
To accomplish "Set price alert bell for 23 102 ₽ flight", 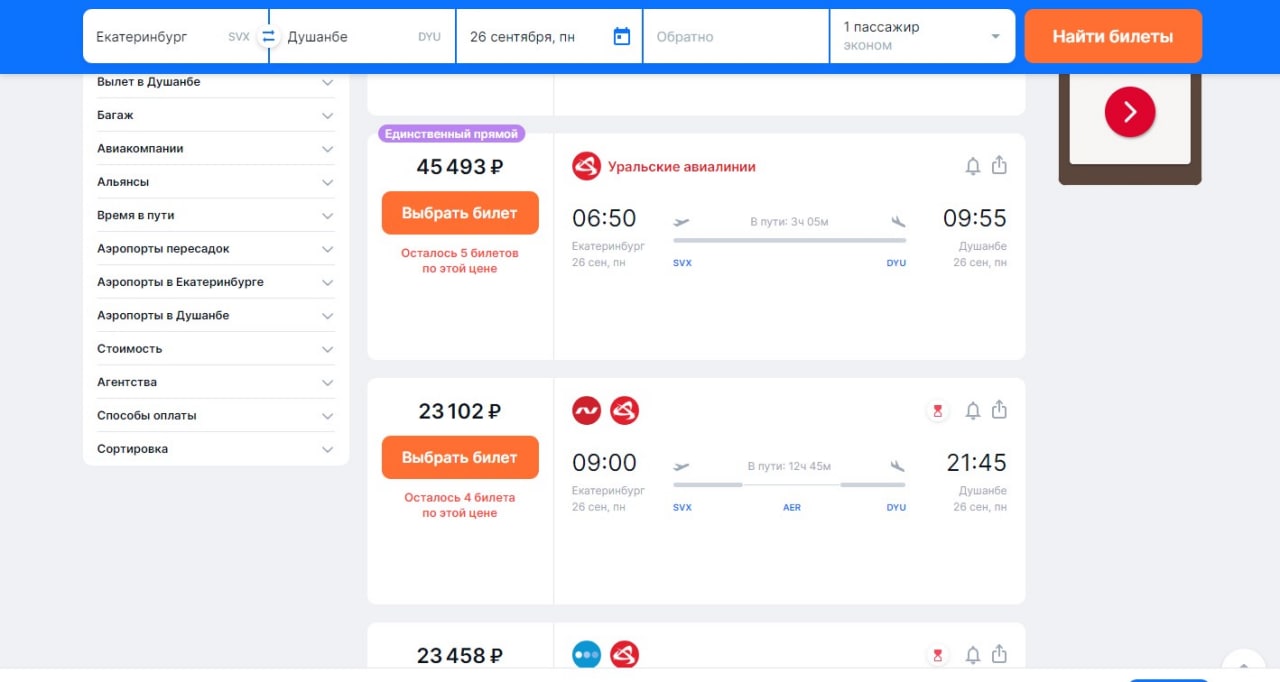I will 972,411.
